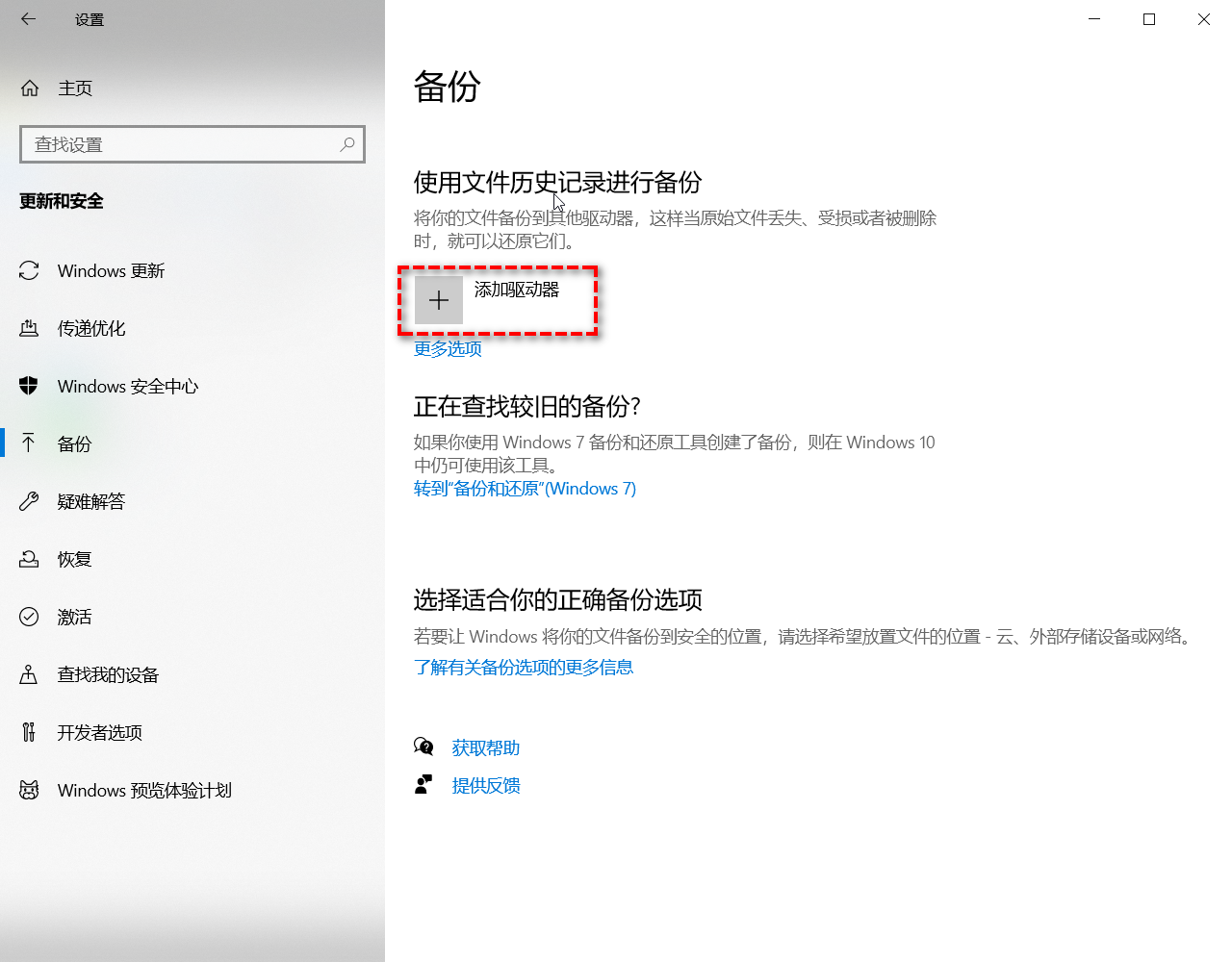Focus the 查找设置 search field
This screenshot has width=1232, height=962.
[x=183, y=144]
